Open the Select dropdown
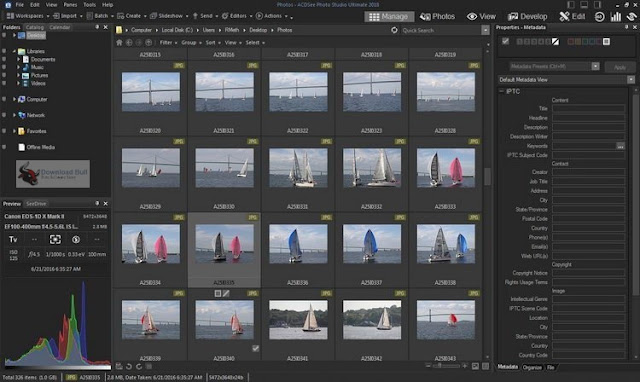 (255, 42)
